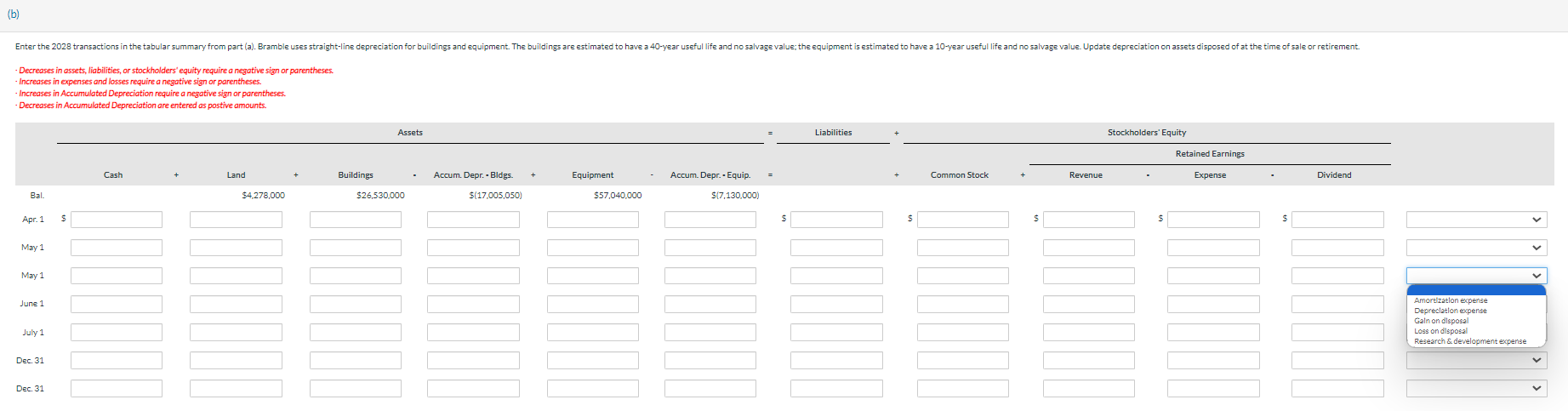The height and width of the screenshot is (411, 1568).
Task: Focus the Apr. 1 Revenue field
Action: click(x=1089, y=220)
